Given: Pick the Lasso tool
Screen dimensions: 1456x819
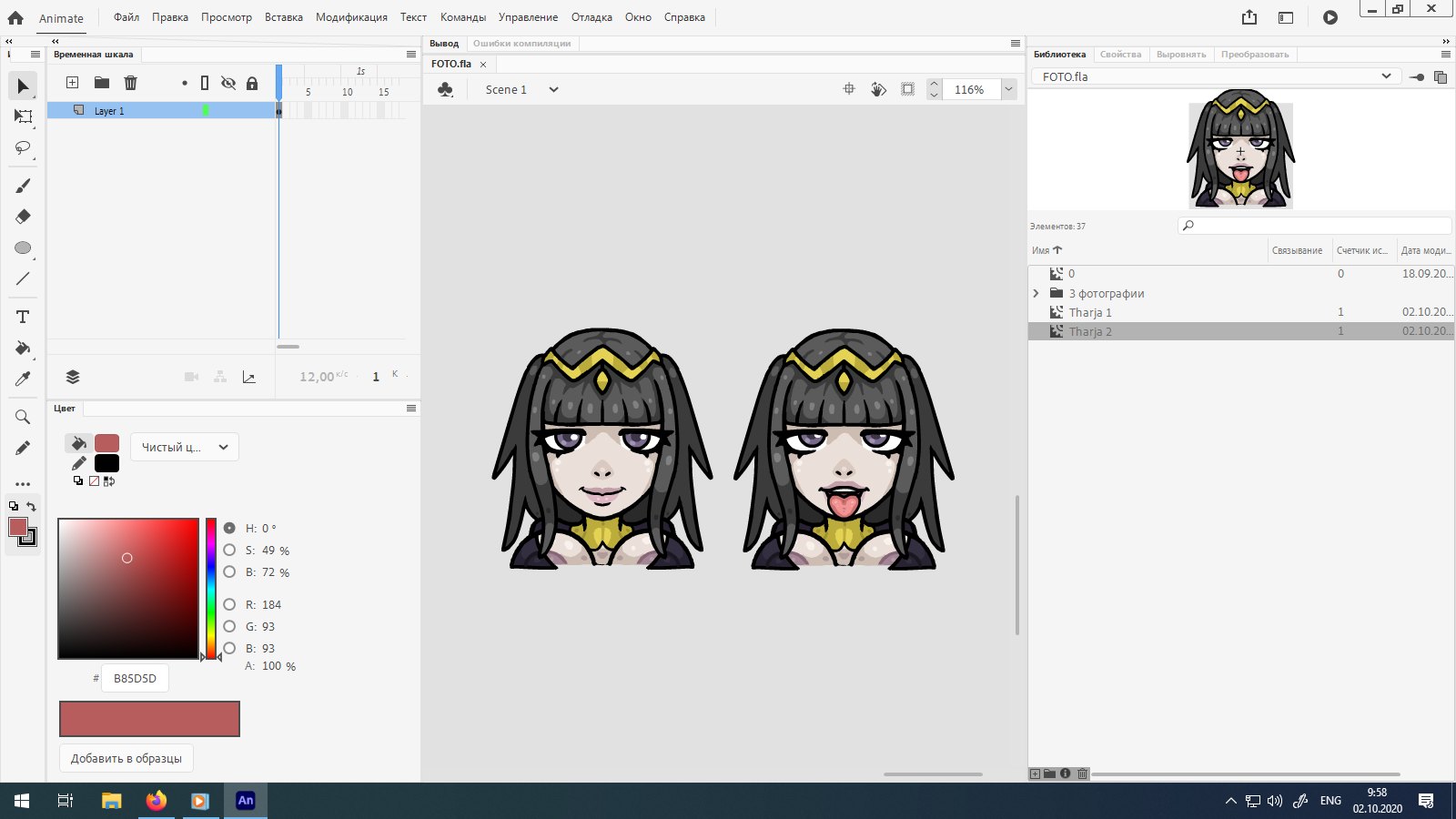Looking at the screenshot, I should pos(23,147).
